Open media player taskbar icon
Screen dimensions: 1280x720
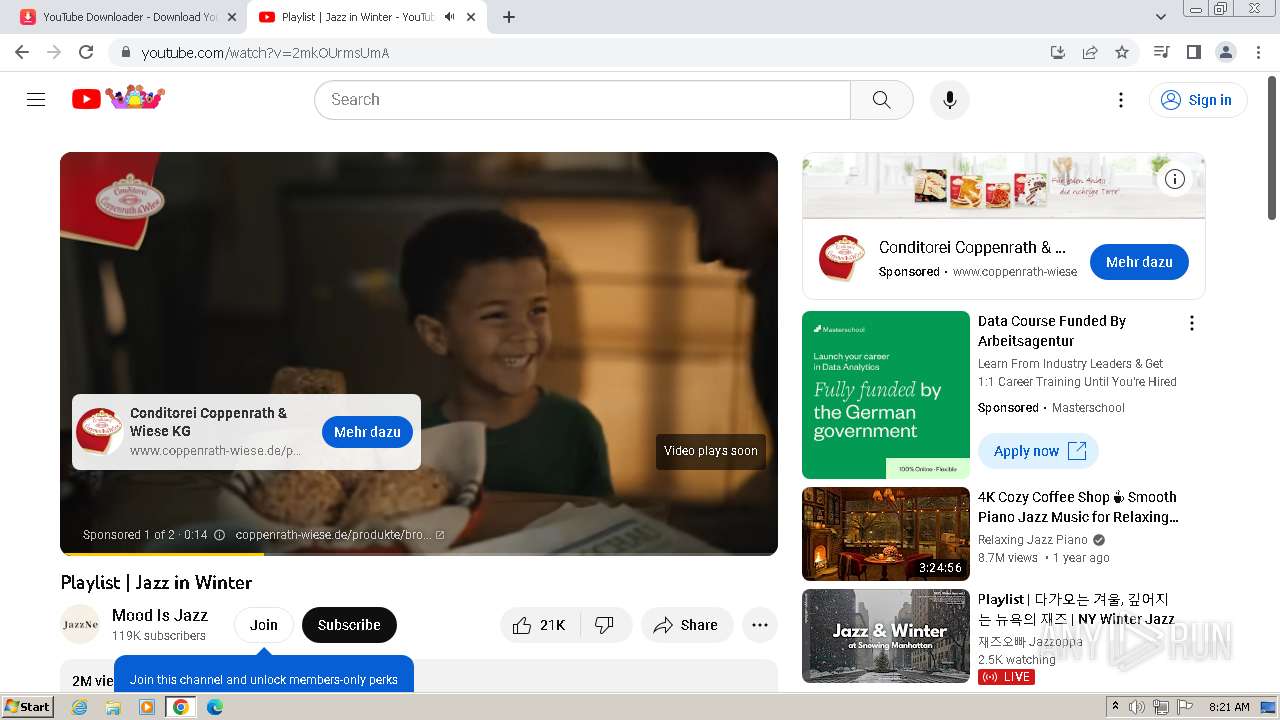pyautogui.click(x=147, y=707)
